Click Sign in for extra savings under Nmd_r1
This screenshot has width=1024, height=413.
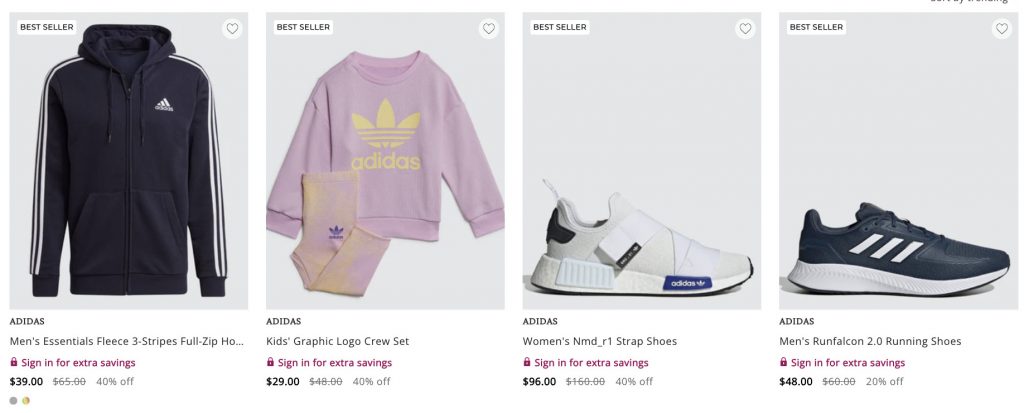point(591,363)
